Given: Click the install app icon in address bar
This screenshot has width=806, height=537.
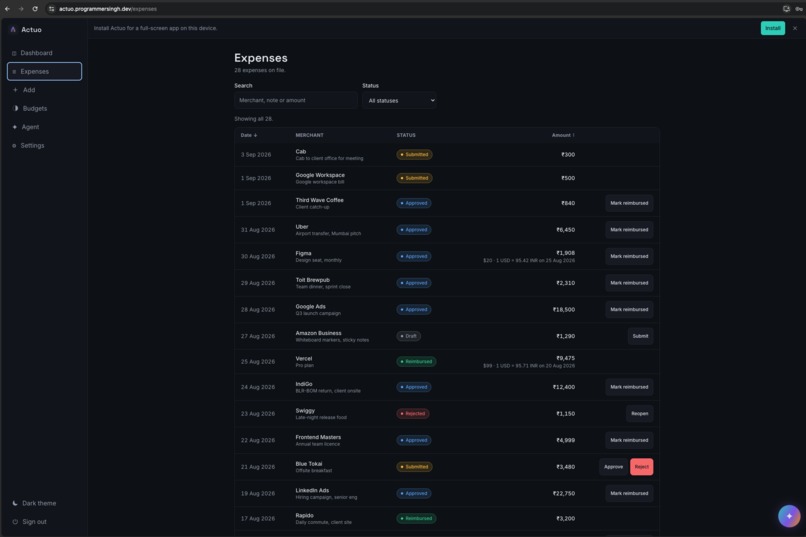Looking at the screenshot, I should [786, 9].
